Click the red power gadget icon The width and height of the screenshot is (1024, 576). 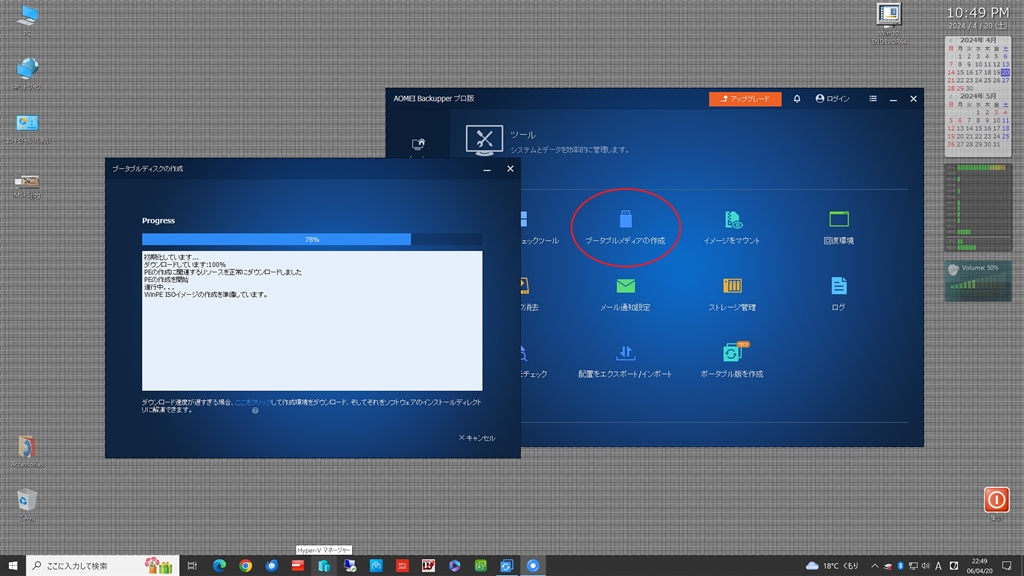tap(996, 500)
